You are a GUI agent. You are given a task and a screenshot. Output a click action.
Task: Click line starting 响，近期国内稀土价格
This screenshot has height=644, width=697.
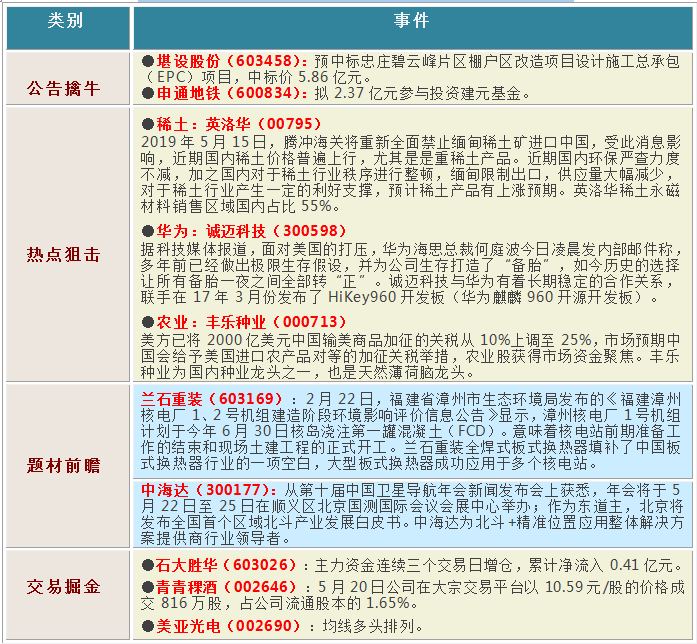point(410,158)
